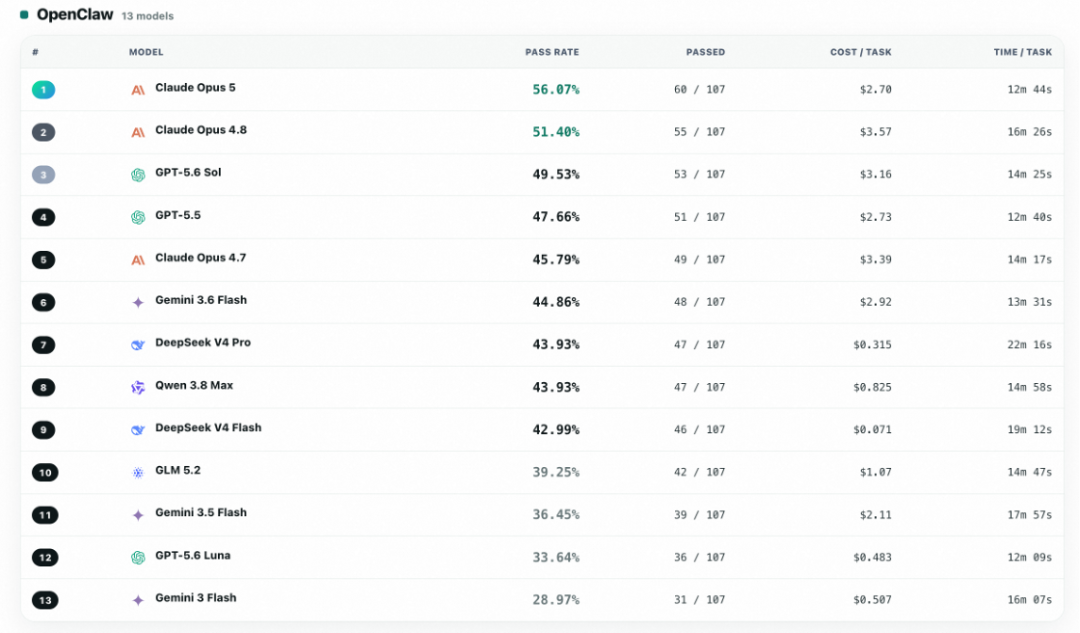Click the OpenAI icon beside GPT-5.6 Sol
The width and height of the screenshot is (1080, 633).
click(138, 175)
